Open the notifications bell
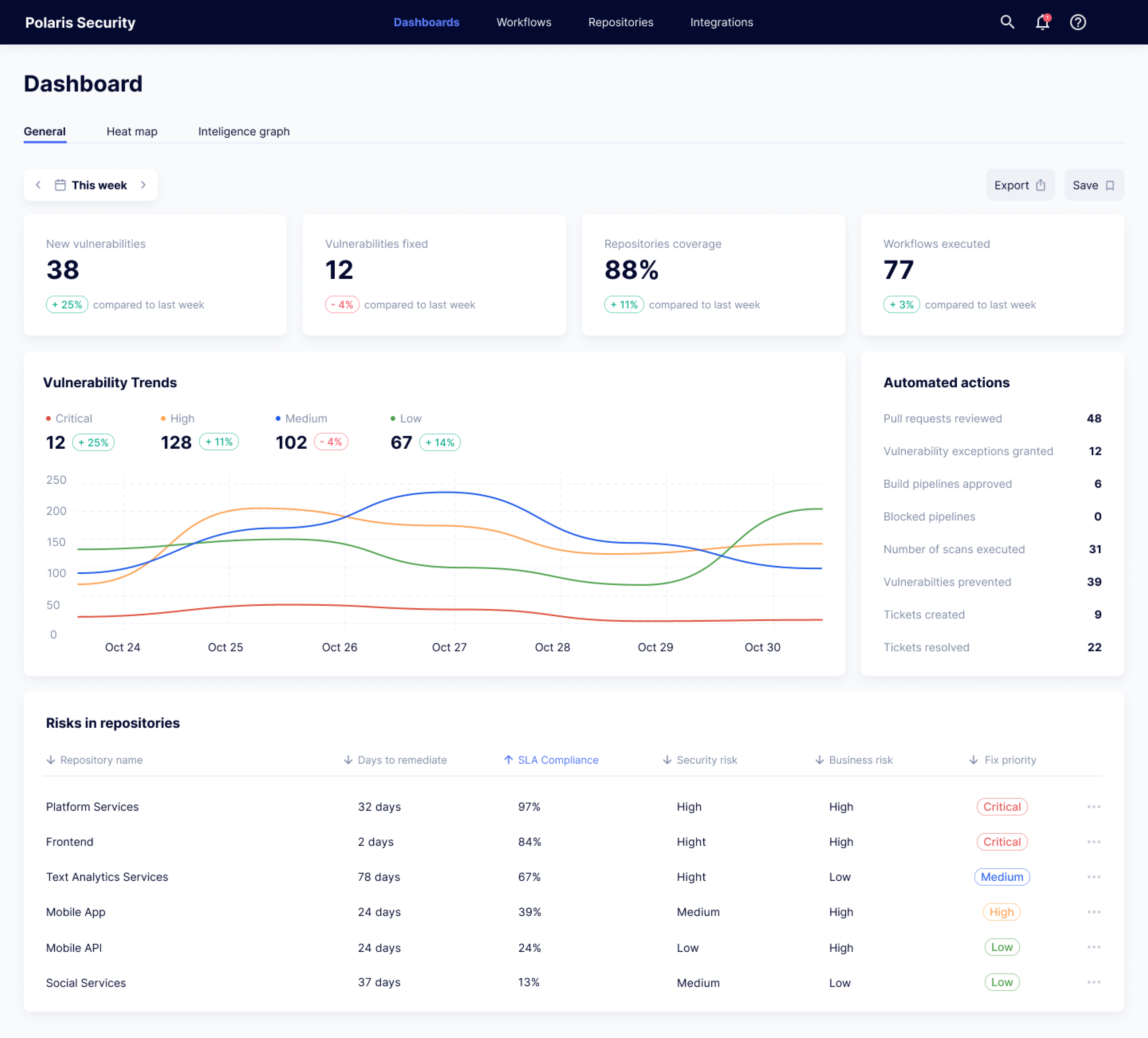Screen dimensions: 1148x1038 1043,22
